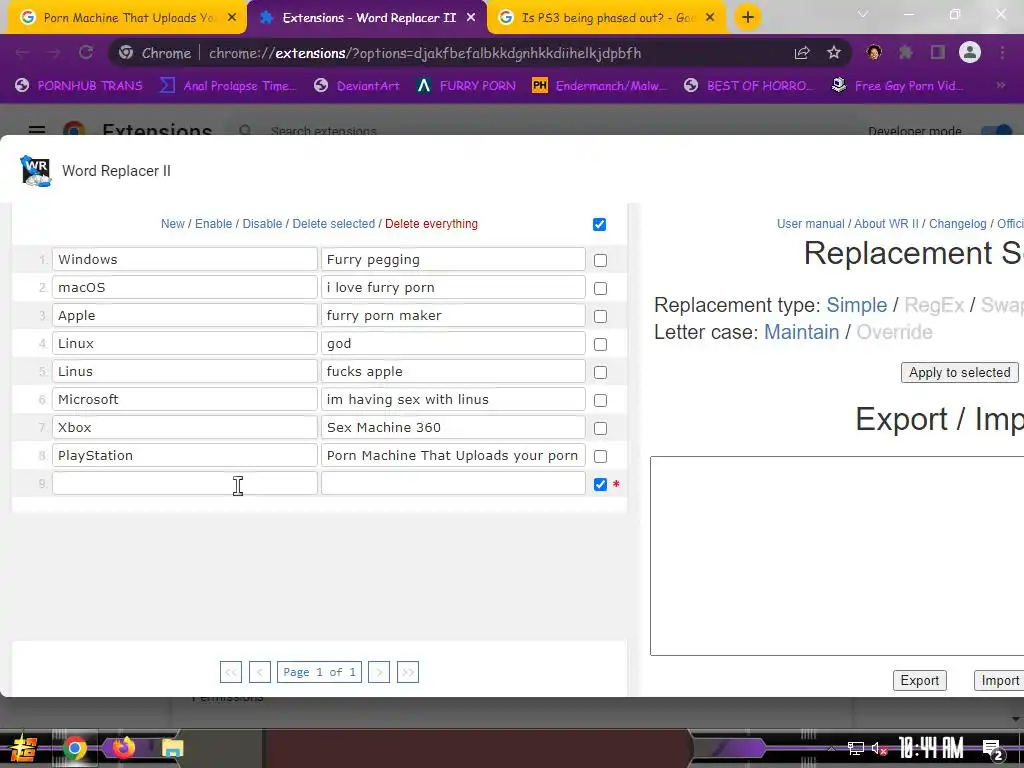1024x768 pixels.
Task: Switch to the first Google search tab
Action: click(x=128, y=18)
